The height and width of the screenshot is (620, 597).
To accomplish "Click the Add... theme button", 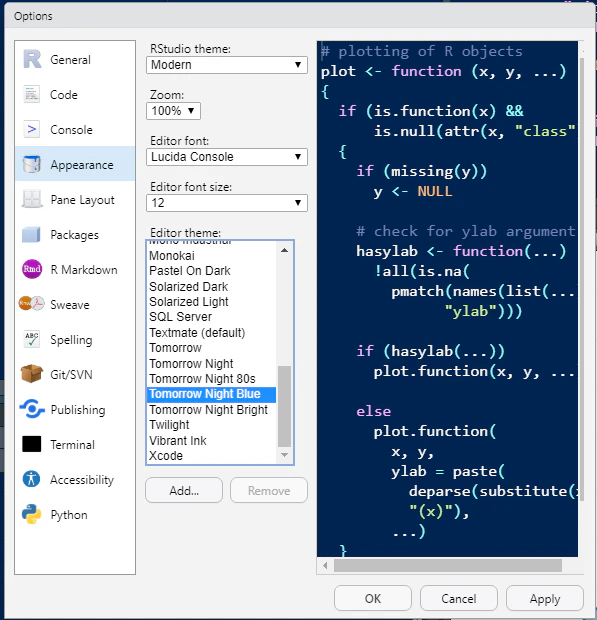I will [x=184, y=490].
